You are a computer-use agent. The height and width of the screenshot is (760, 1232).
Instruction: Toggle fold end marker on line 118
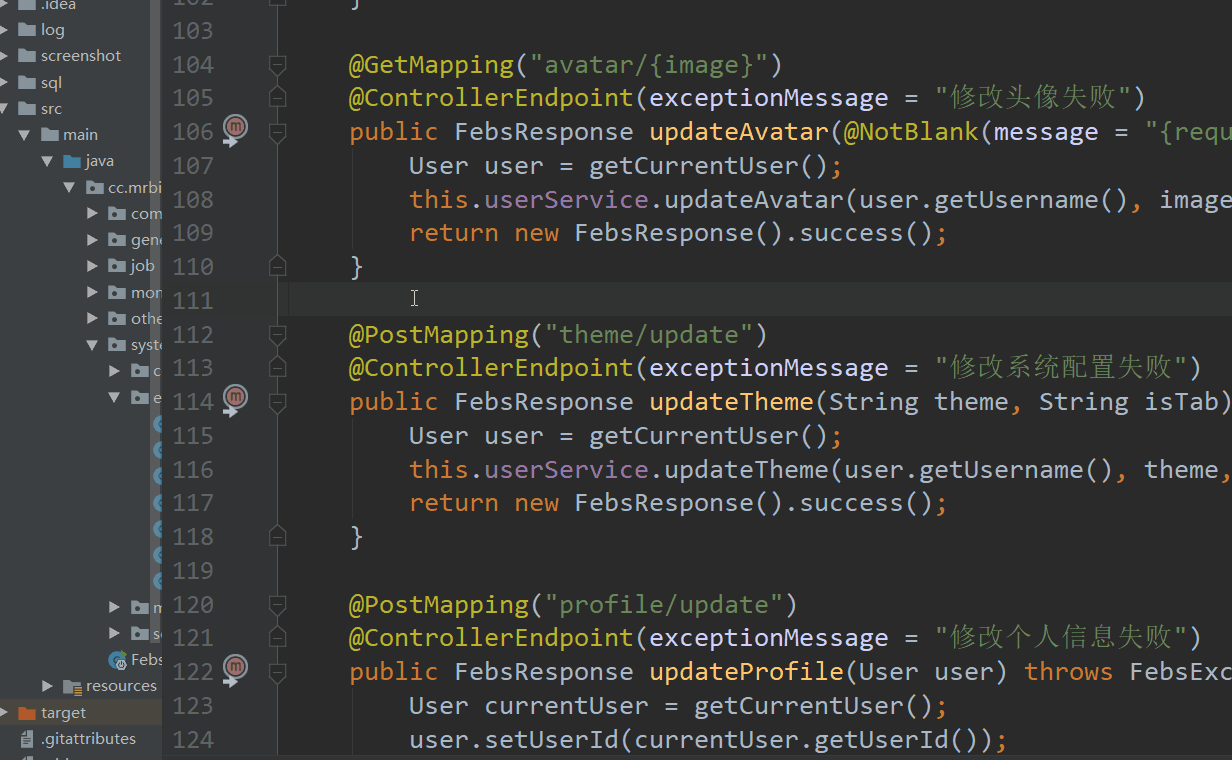[x=278, y=536]
